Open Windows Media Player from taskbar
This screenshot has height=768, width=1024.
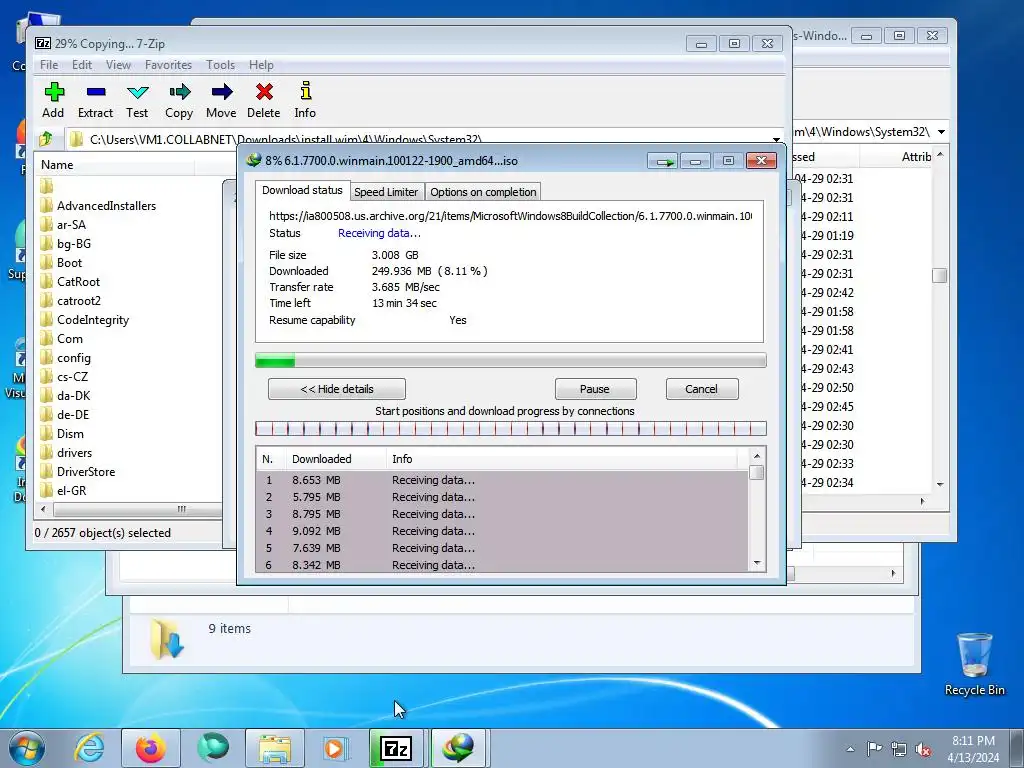336,748
